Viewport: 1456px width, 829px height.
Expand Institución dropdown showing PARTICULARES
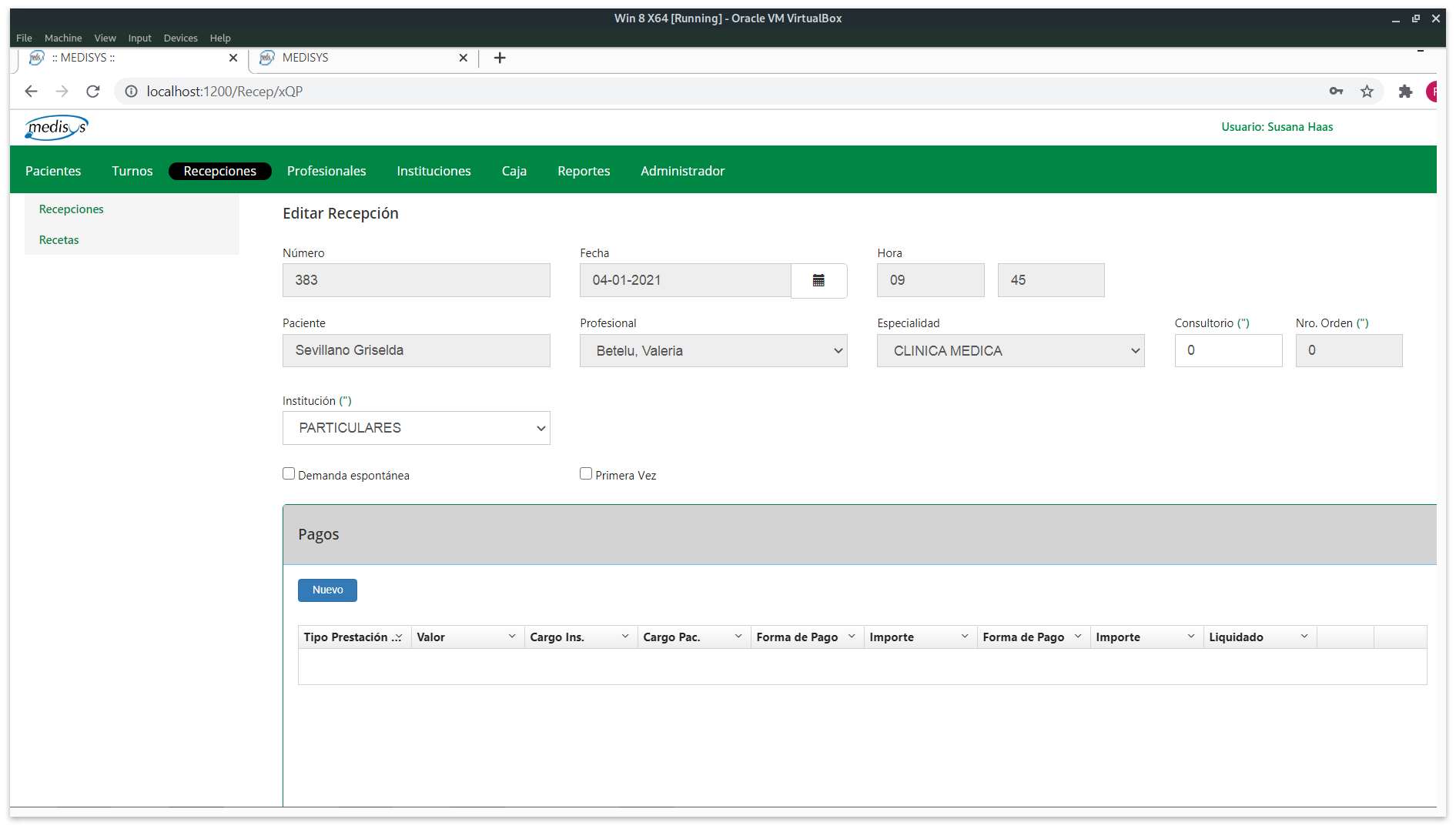417,428
